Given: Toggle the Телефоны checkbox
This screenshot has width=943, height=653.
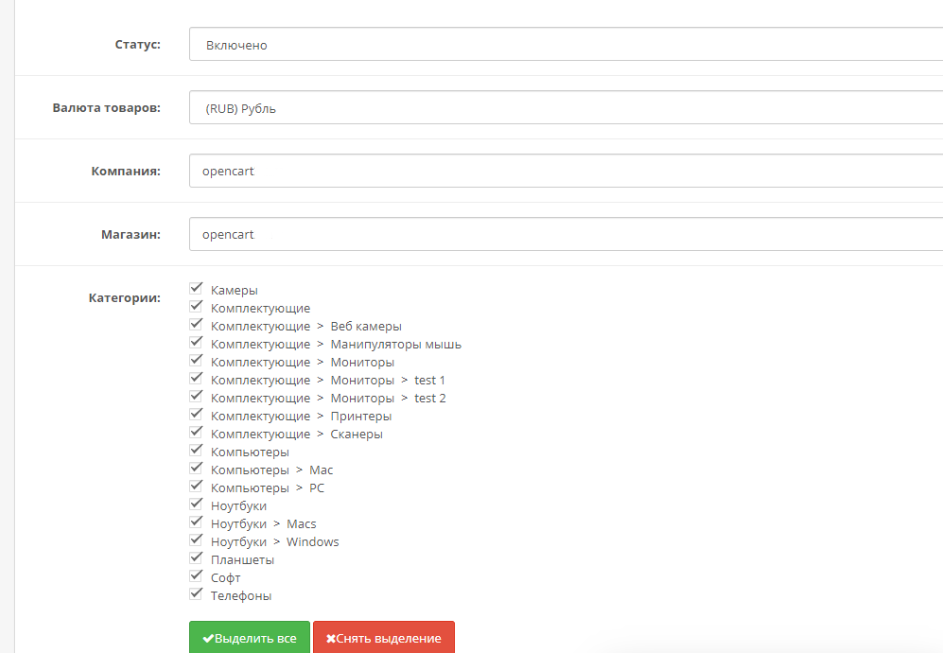Looking at the screenshot, I should 196,595.
